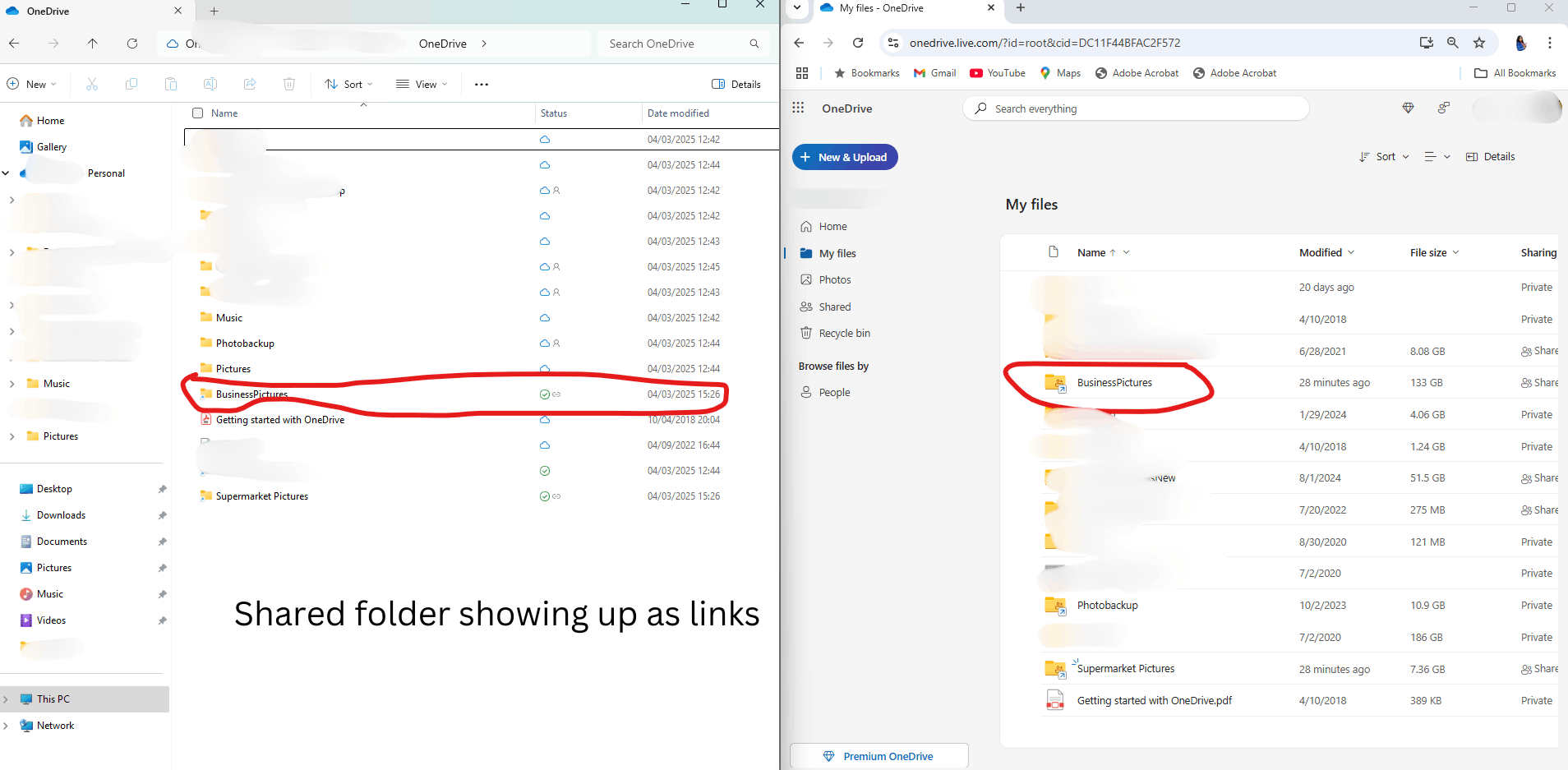The width and height of the screenshot is (1568, 770).
Task: Open the See more ellipsis menu in File Explorer
Action: point(482,84)
